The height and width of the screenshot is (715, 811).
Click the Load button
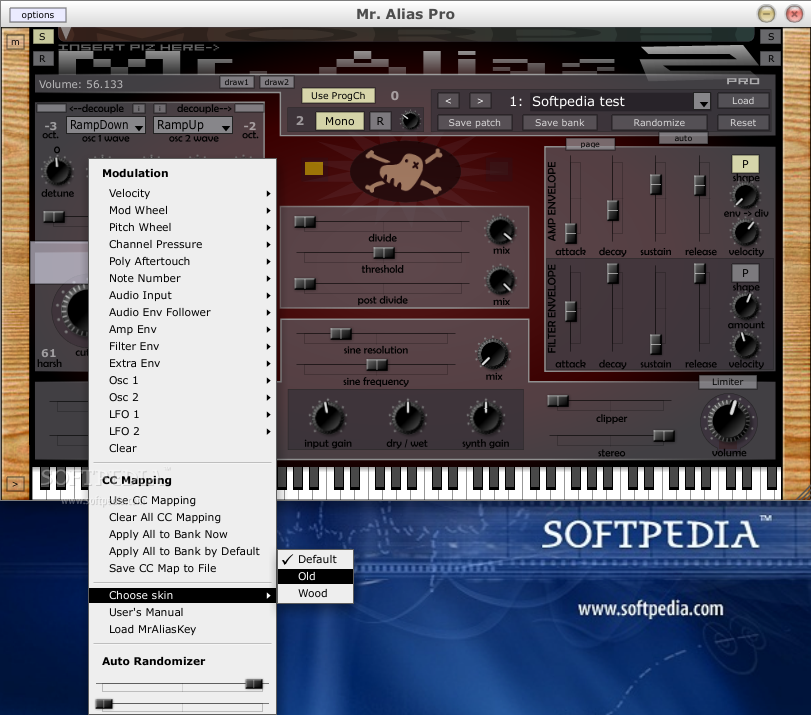point(743,101)
